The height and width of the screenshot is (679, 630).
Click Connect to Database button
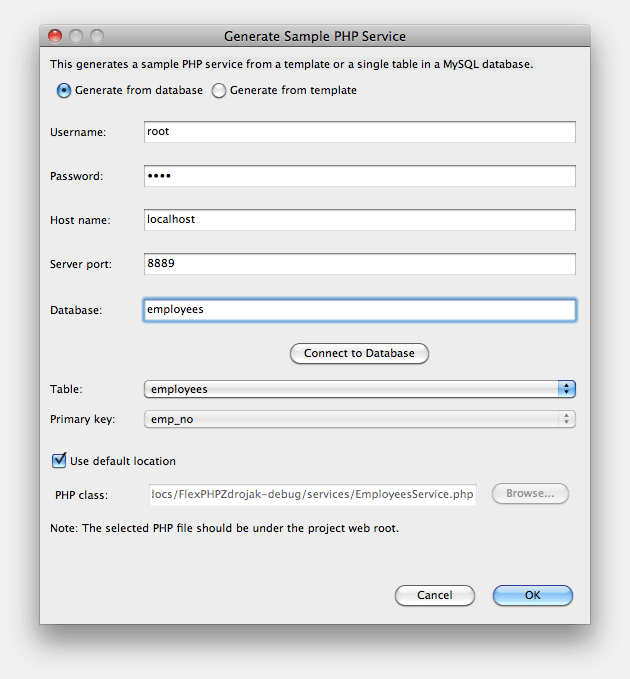click(x=359, y=353)
